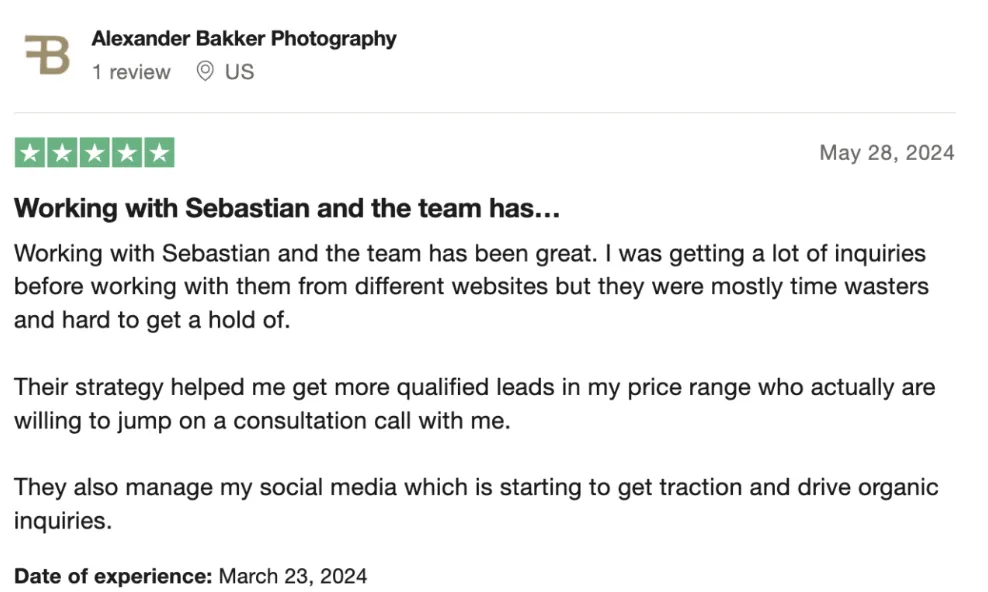988x592 pixels.
Task: Select the second green rating star
Action: [62, 152]
